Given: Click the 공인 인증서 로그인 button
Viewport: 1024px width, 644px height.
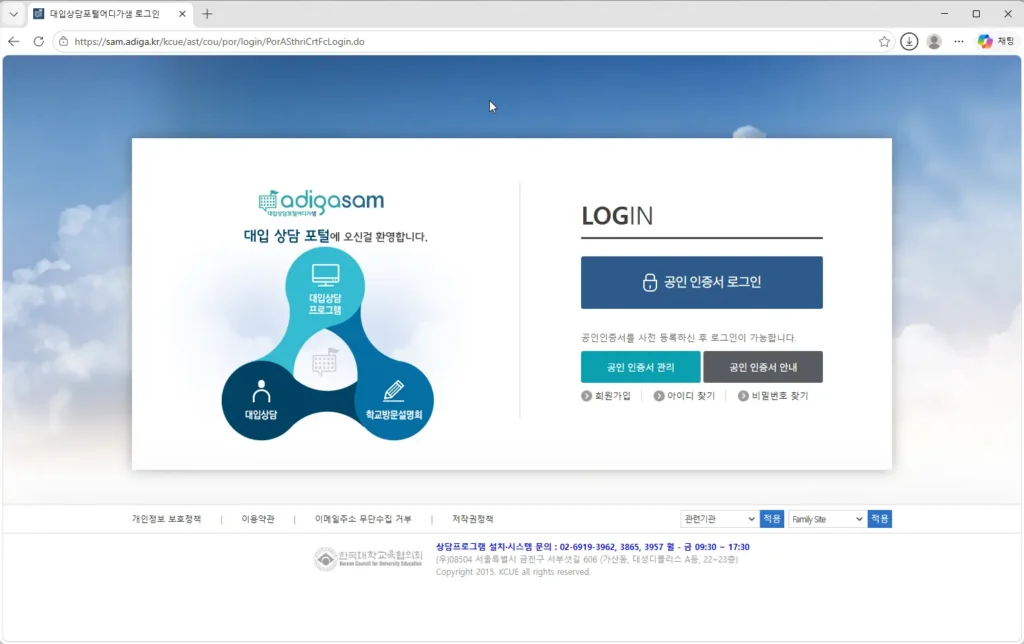Looking at the screenshot, I should [701, 282].
